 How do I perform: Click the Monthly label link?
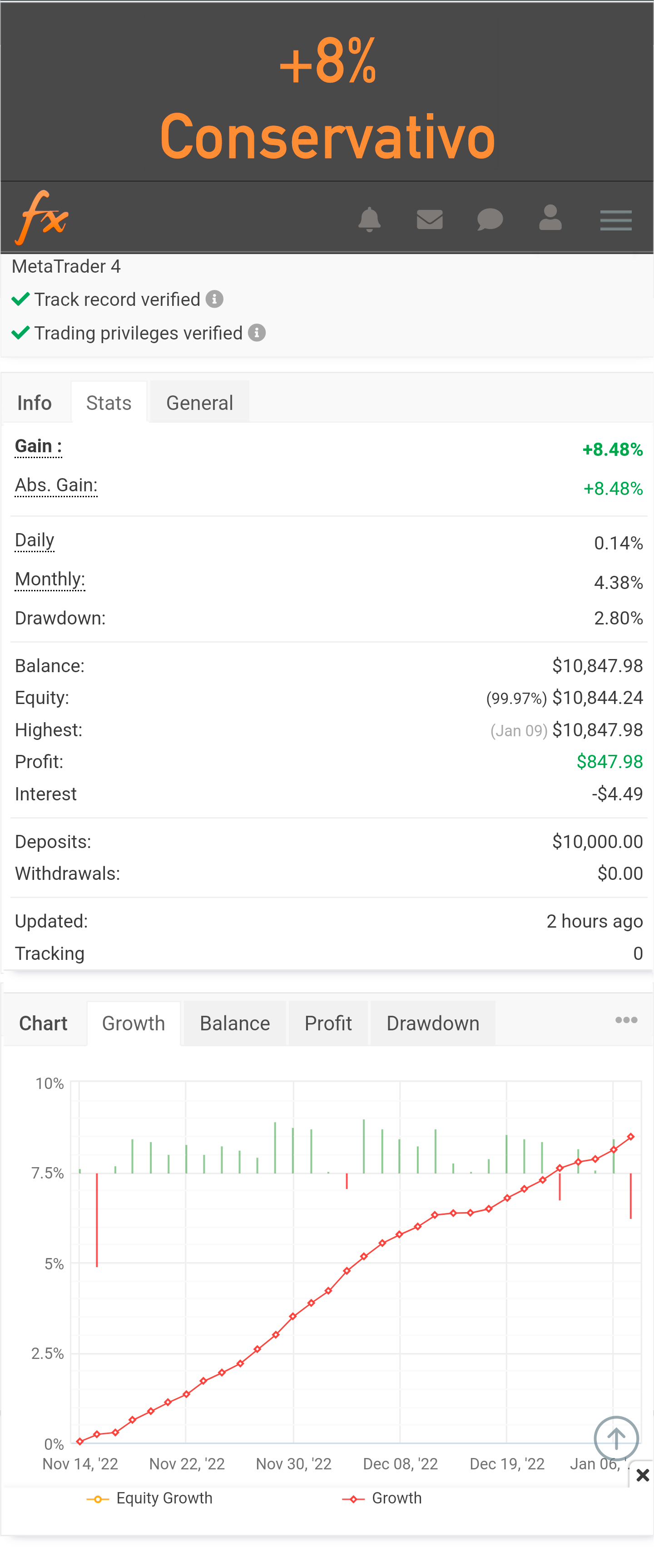pyautogui.click(x=50, y=579)
